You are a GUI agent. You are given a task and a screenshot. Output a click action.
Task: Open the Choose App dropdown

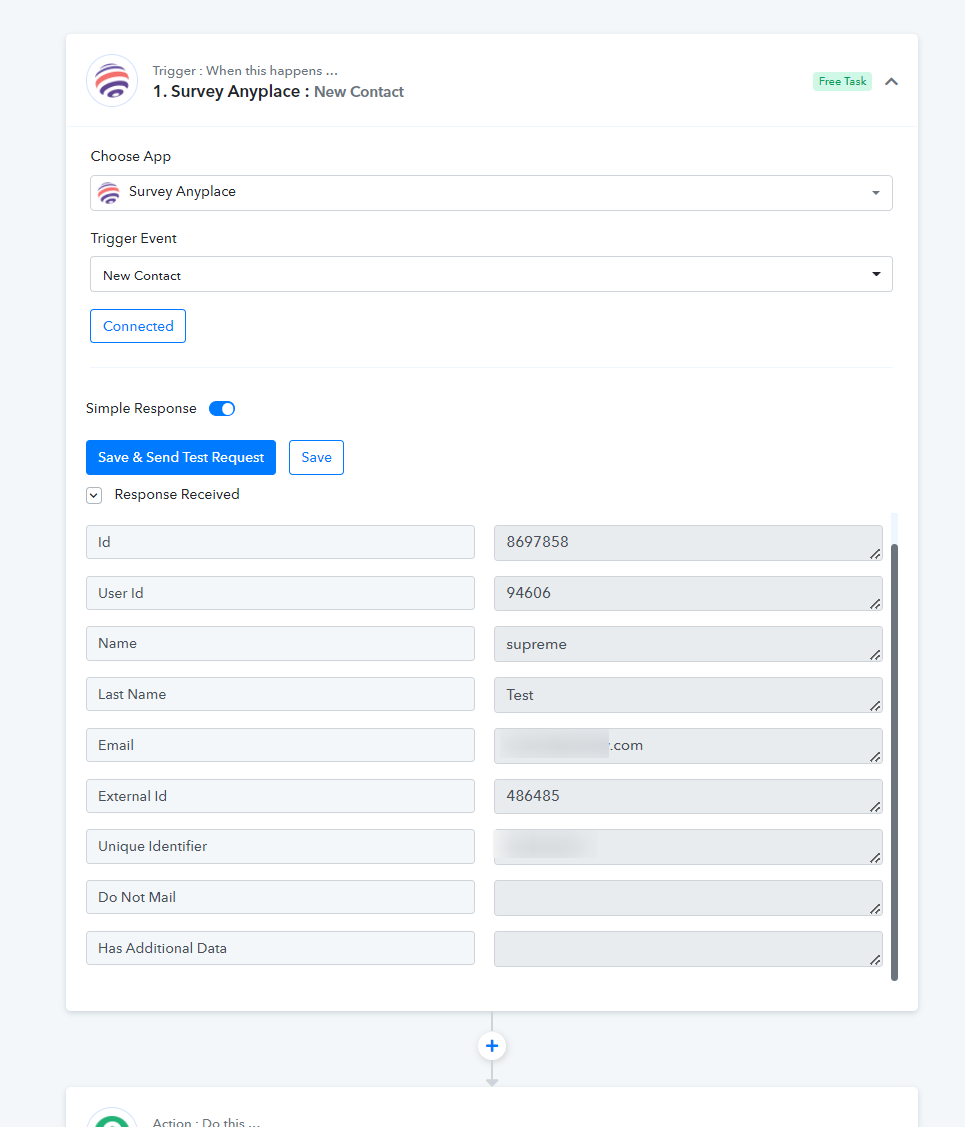(x=491, y=193)
